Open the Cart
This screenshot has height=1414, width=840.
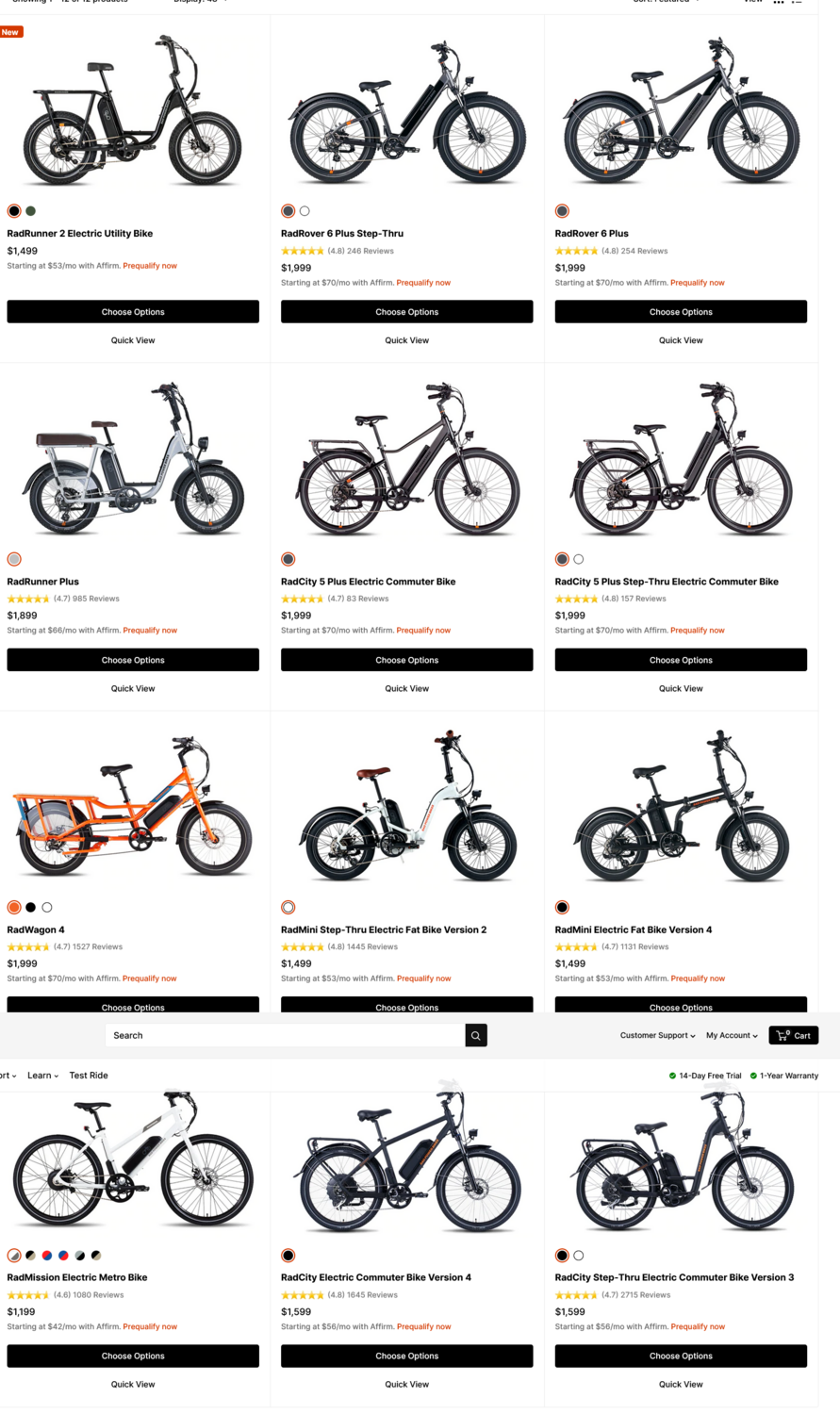pyautogui.click(x=793, y=1035)
